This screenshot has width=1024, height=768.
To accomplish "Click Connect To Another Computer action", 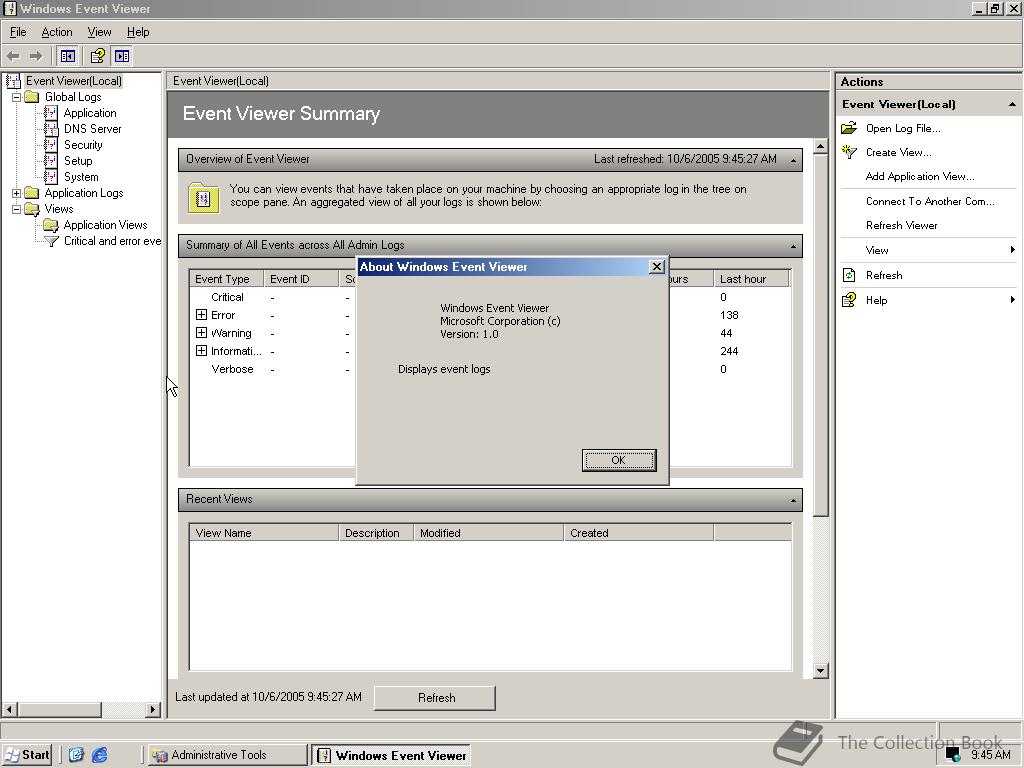I will tap(930, 201).
